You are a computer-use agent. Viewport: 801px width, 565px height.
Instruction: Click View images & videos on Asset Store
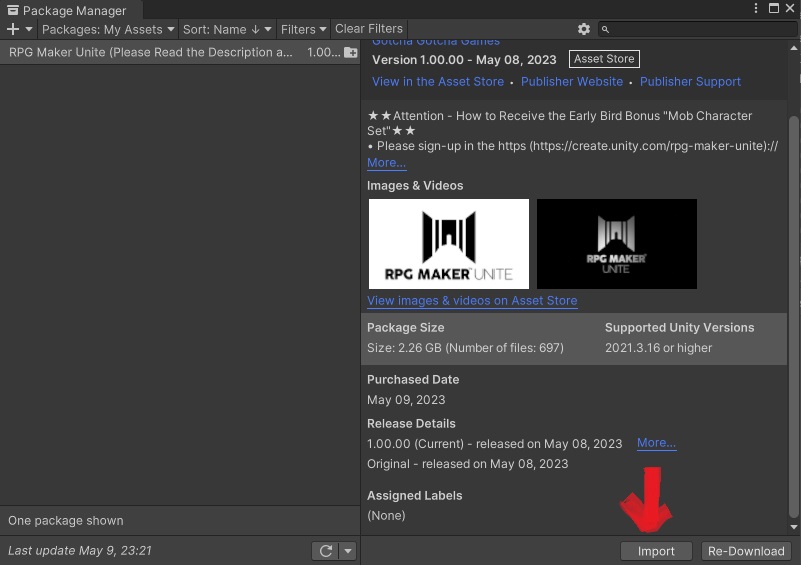472,300
